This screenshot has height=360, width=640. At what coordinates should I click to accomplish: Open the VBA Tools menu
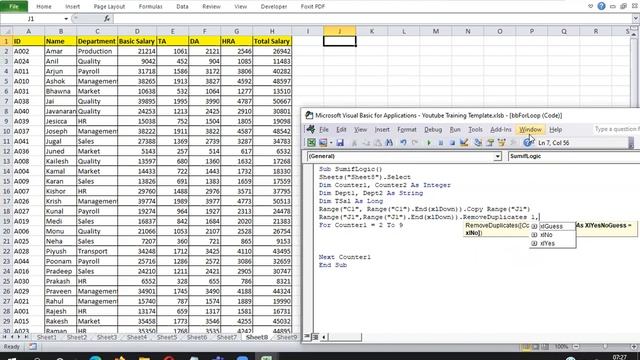click(x=476, y=129)
